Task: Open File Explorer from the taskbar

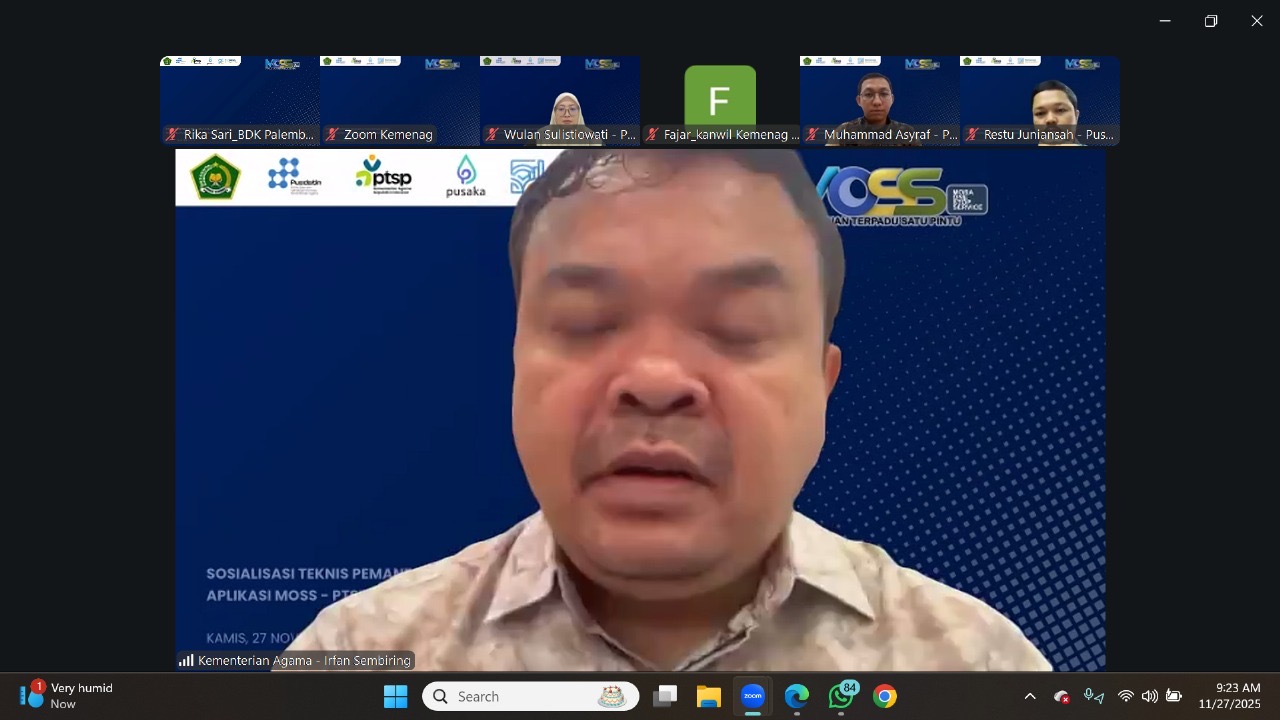Action: pos(709,696)
